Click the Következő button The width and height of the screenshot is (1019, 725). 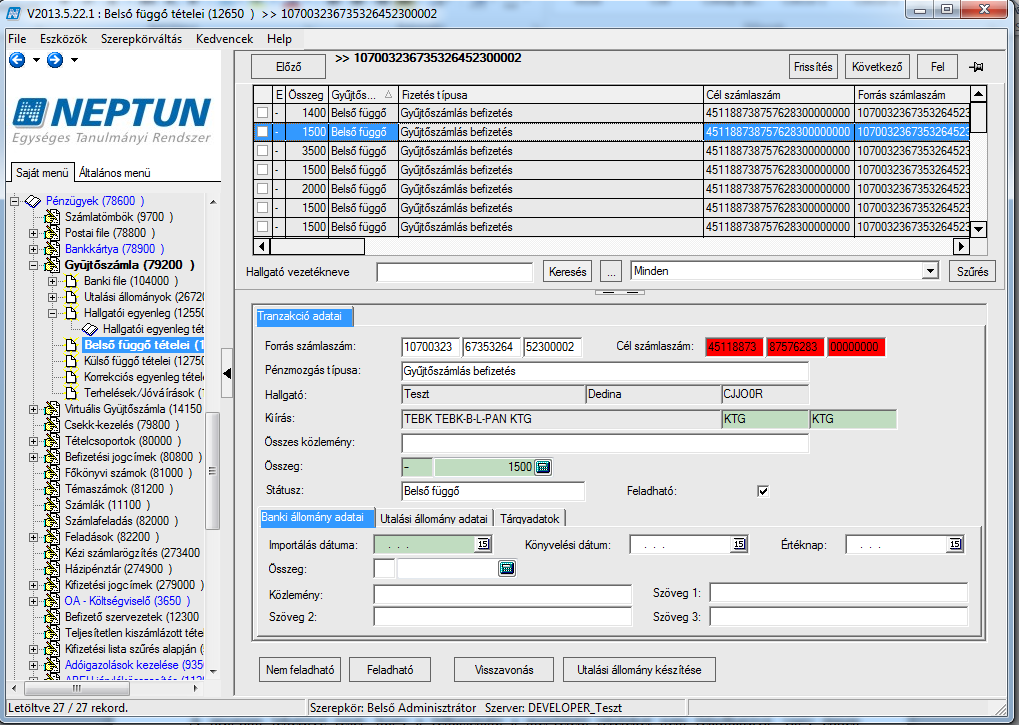pyautogui.click(x=877, y=67)
